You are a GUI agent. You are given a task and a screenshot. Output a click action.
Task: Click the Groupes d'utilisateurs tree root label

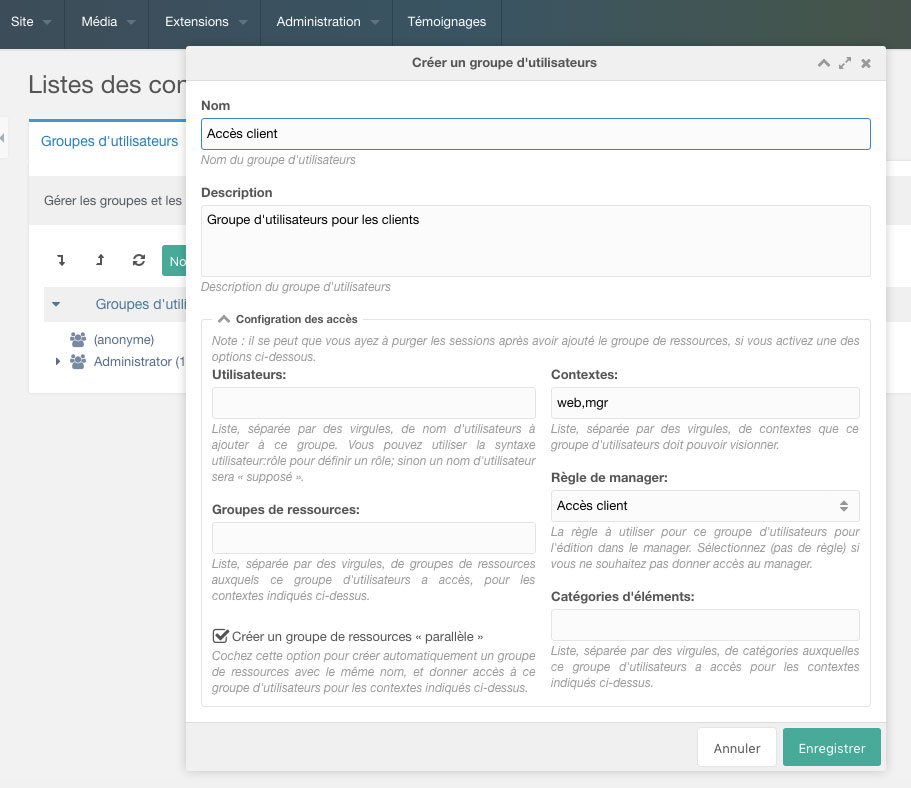coord(141,304)
